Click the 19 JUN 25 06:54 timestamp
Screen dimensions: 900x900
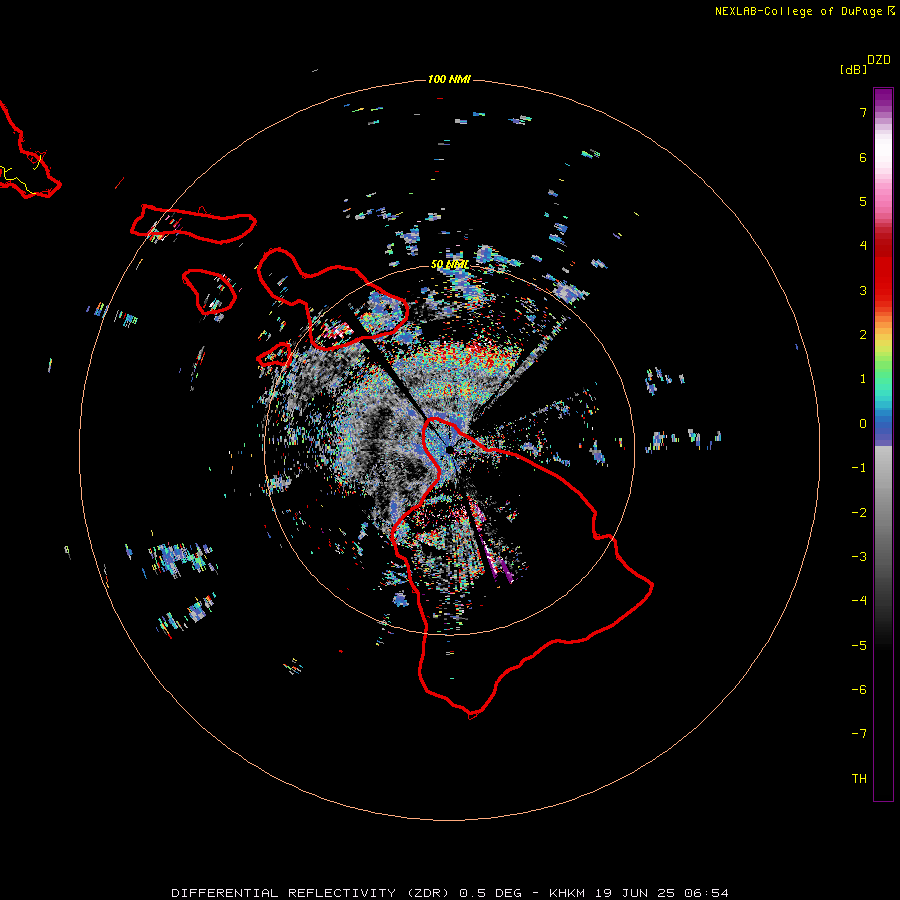tap(662, 893)
